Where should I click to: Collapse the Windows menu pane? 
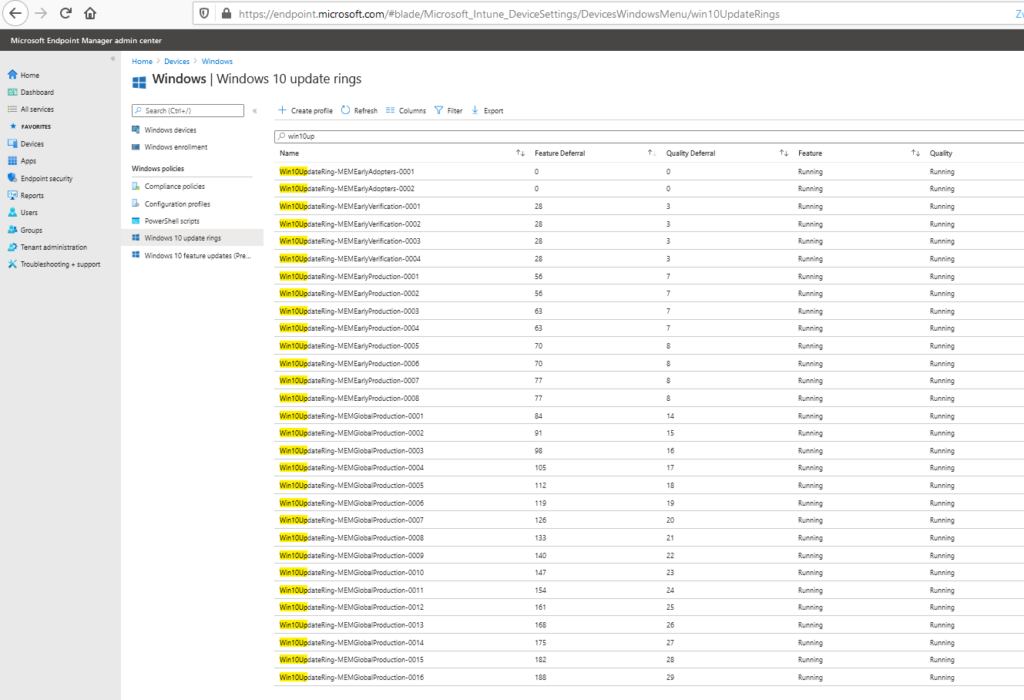point(255,110)
